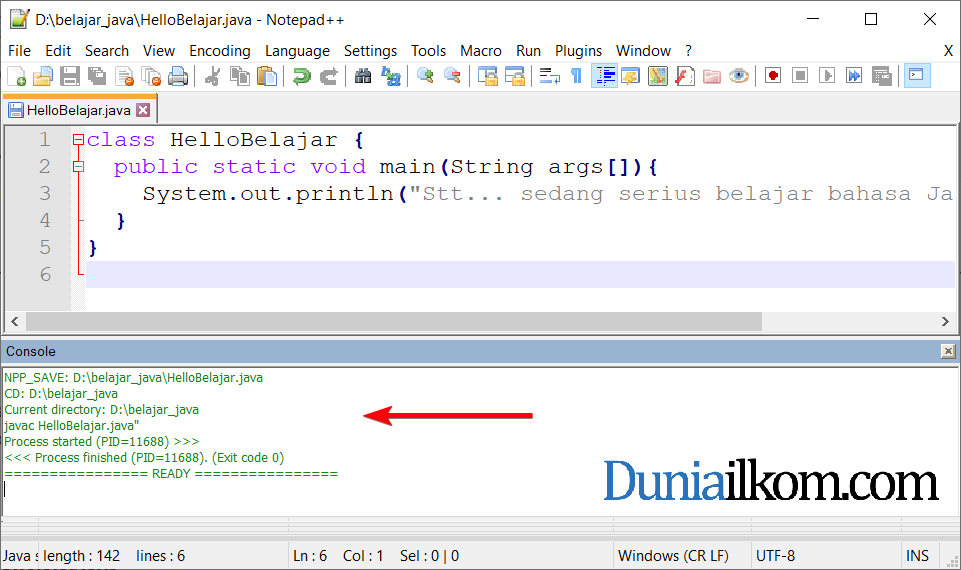Open the Macro menu
The height and width of the screenshot is (570, 961).
[x=480, y=51]
